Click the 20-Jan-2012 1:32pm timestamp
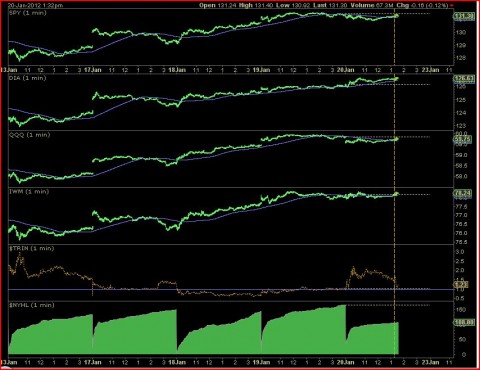 point(35,5)
